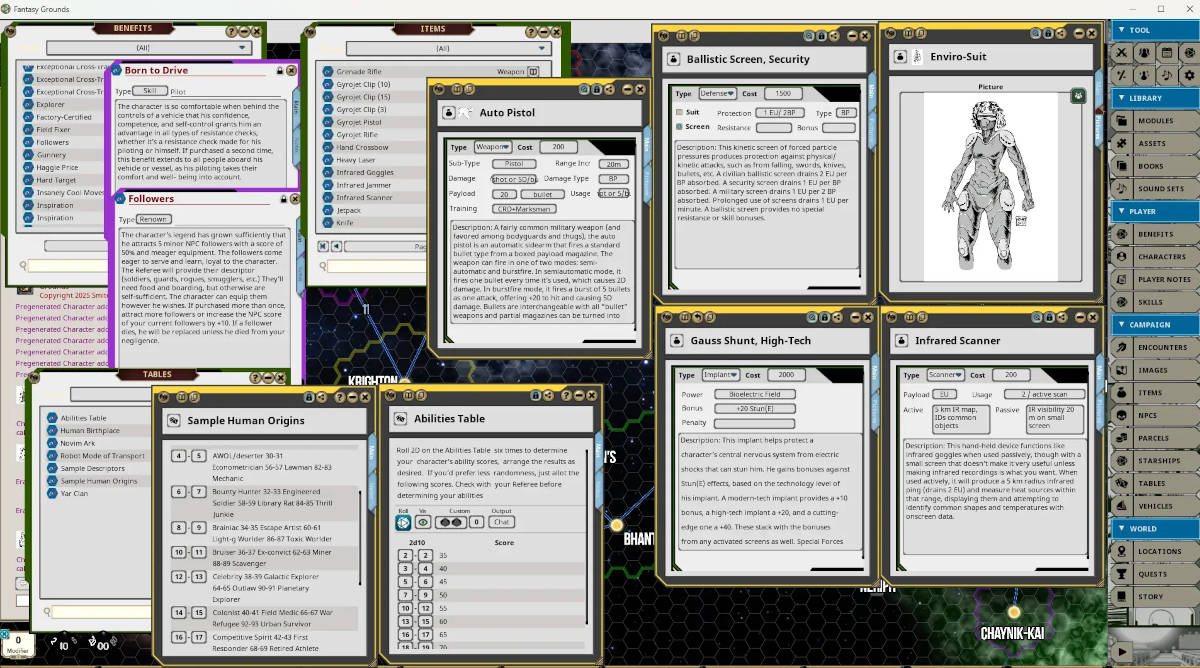This screenshot has height=668, width=1200.
Task: Click the dice roll icon in Abilities Table
Action: 403,522
